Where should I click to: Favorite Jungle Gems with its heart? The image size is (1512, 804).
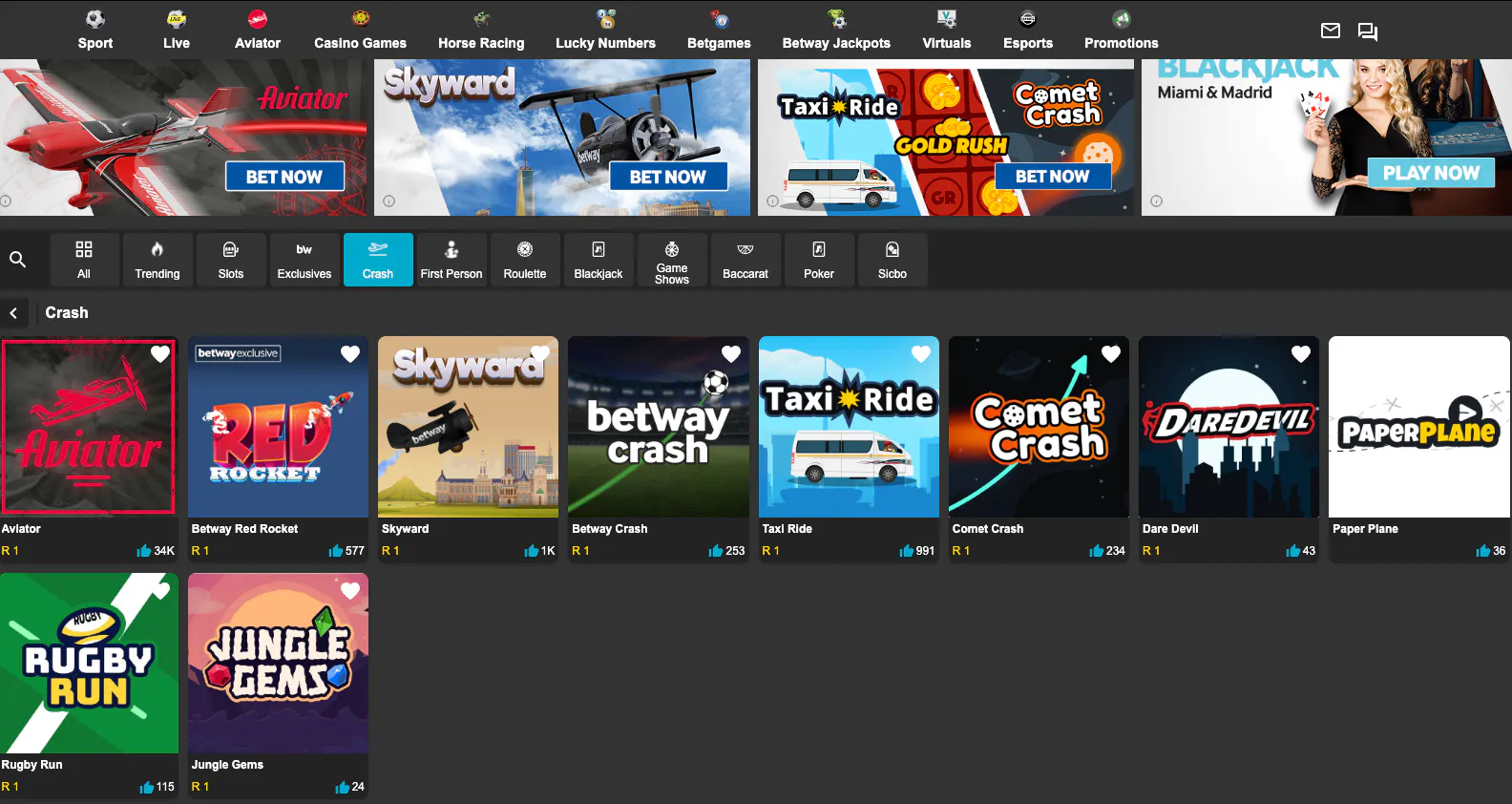350,591
